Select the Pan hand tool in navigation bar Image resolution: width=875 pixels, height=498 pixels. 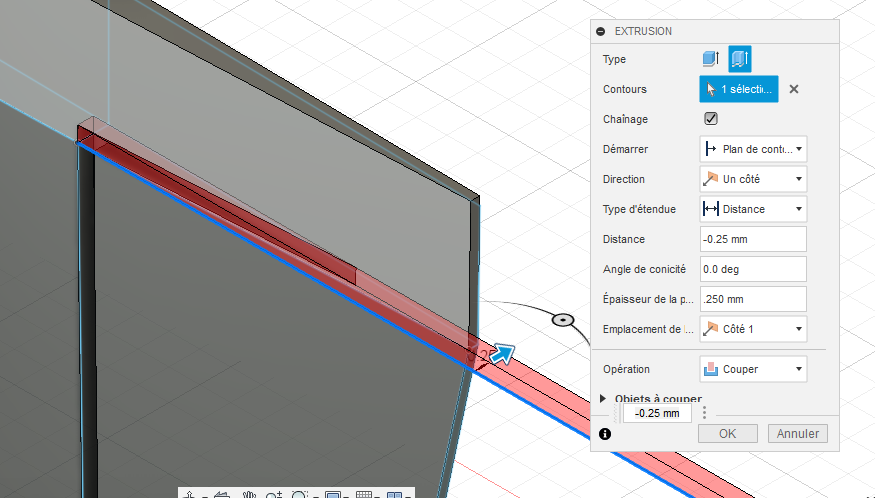pos(249,495)
